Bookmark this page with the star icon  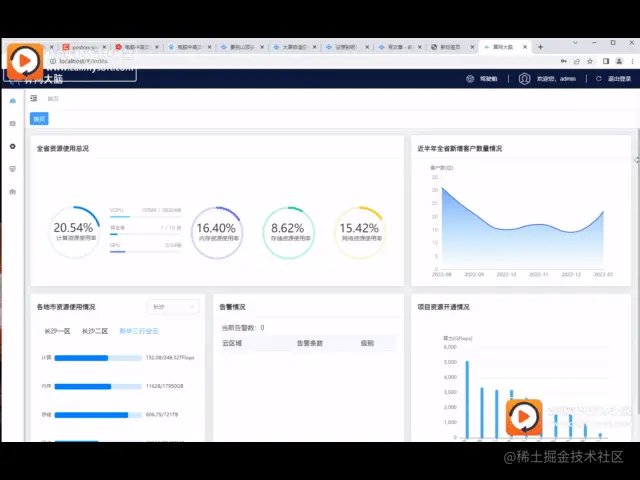590,61
